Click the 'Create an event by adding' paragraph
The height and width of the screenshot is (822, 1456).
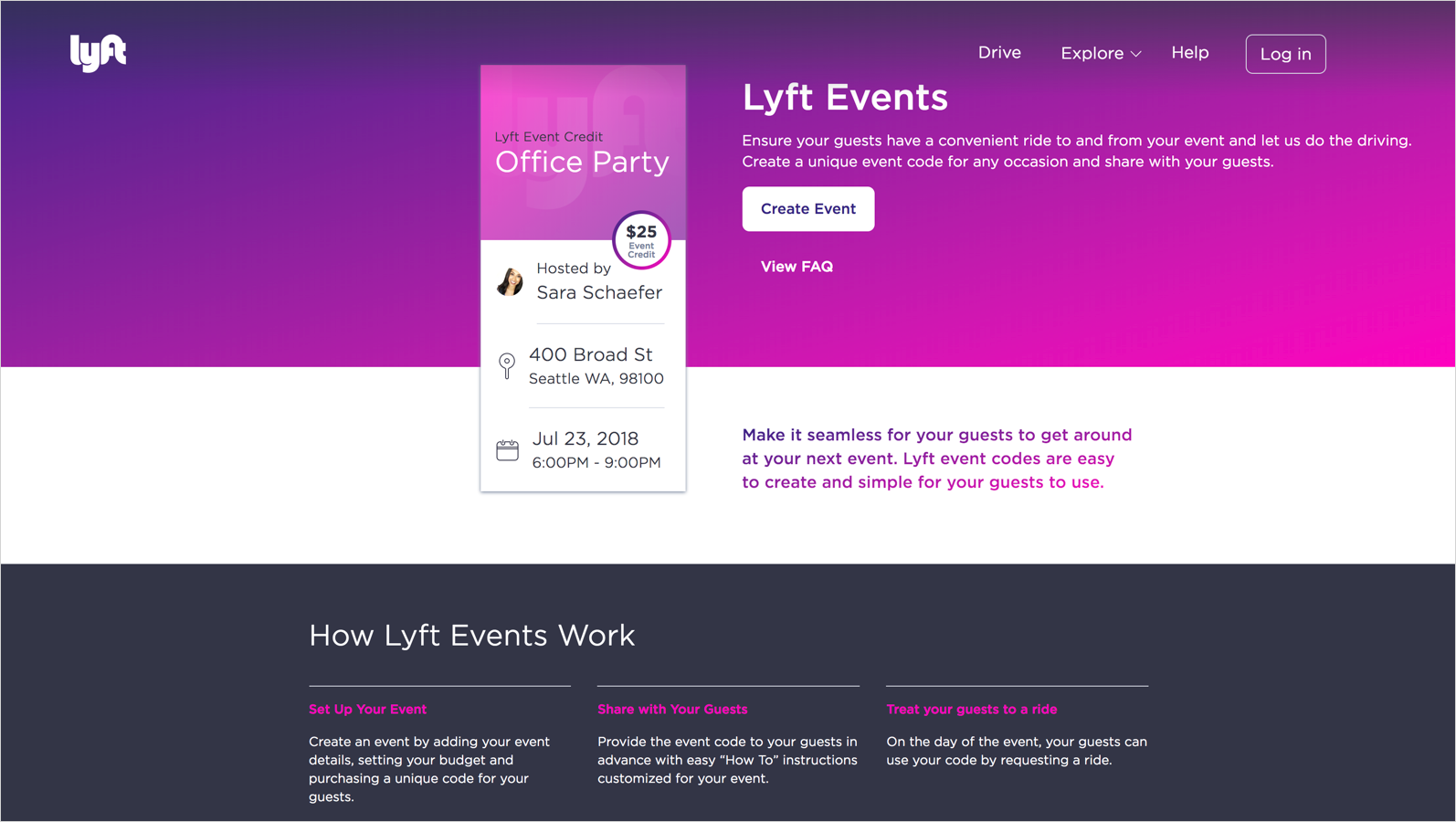pos(429,769)
